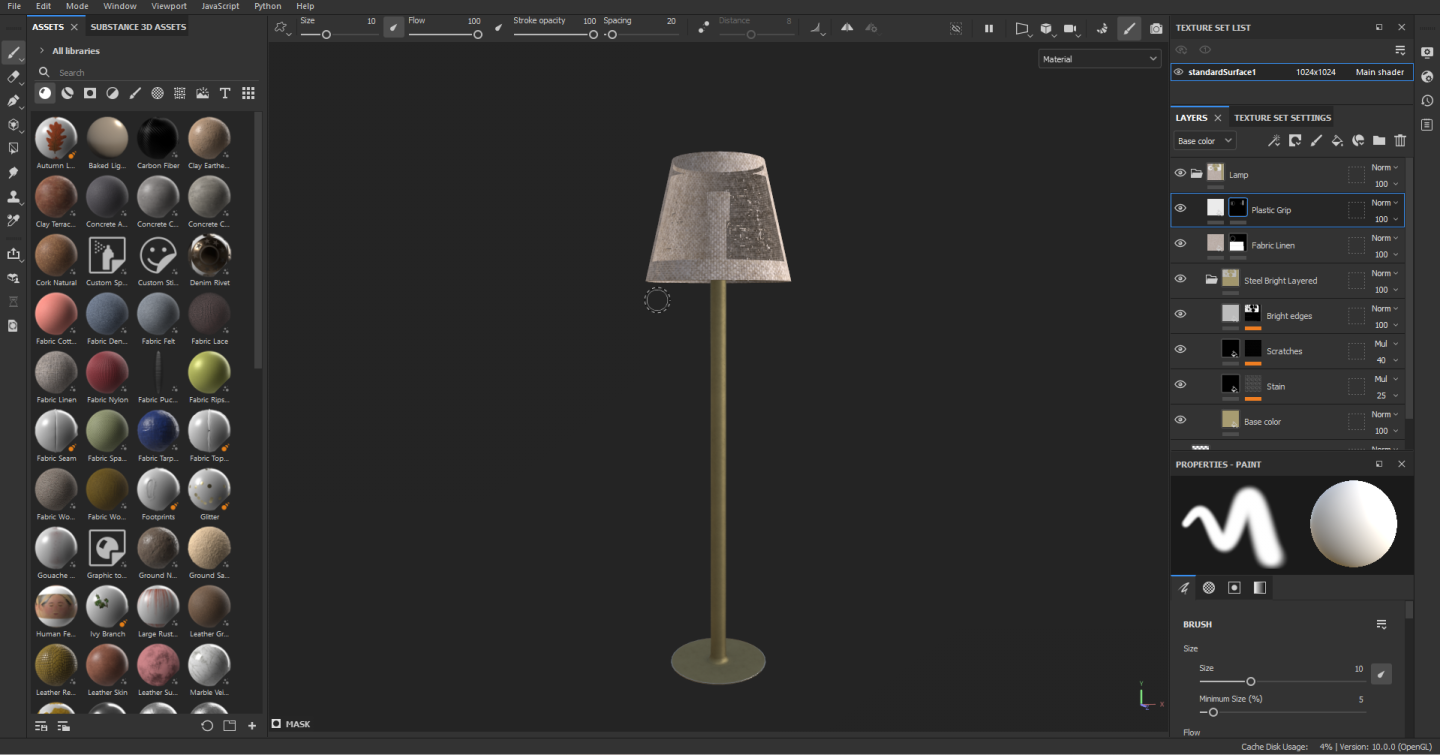Viewport: 1440px width, 755px height.
Task: Adjust the Minimum Size slider in Properties
Action: (1282, 712)
